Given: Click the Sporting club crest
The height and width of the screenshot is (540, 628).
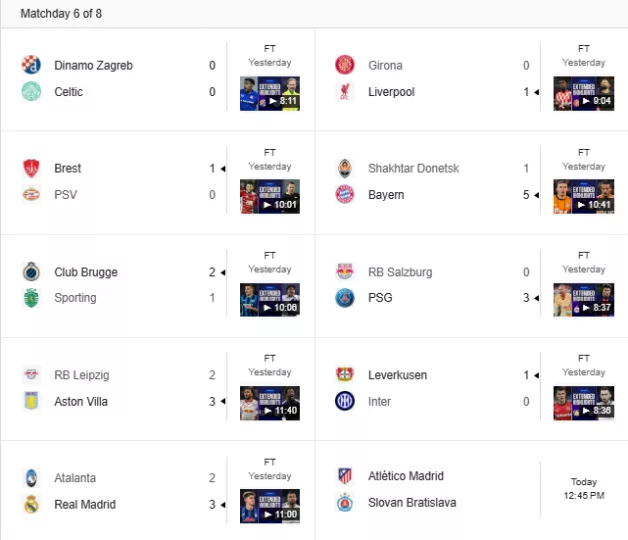Looking at the screenshot, I should coord(31,298).
